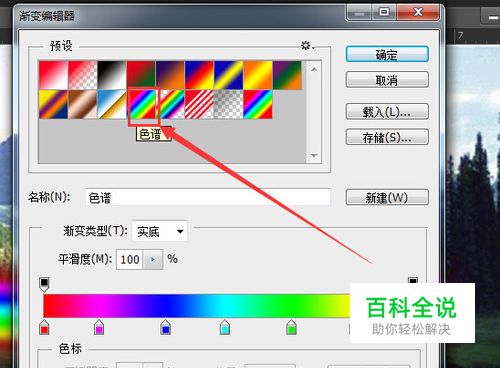Select the blue-yellow-blue gradient preset
This screenshot has height=368, width=500.
[229, 75]
